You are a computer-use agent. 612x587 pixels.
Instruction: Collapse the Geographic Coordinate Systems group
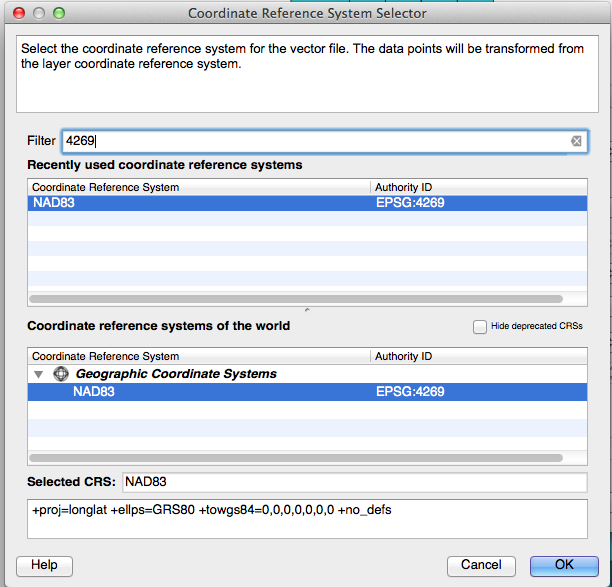point(38,374)
